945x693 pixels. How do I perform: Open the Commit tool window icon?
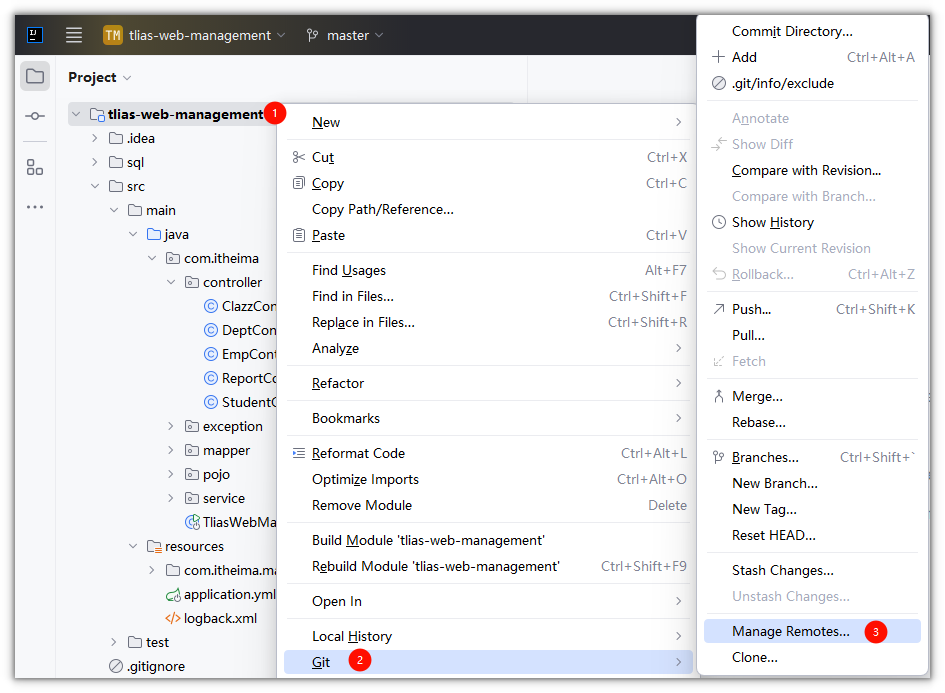click(x=35, y=116)
